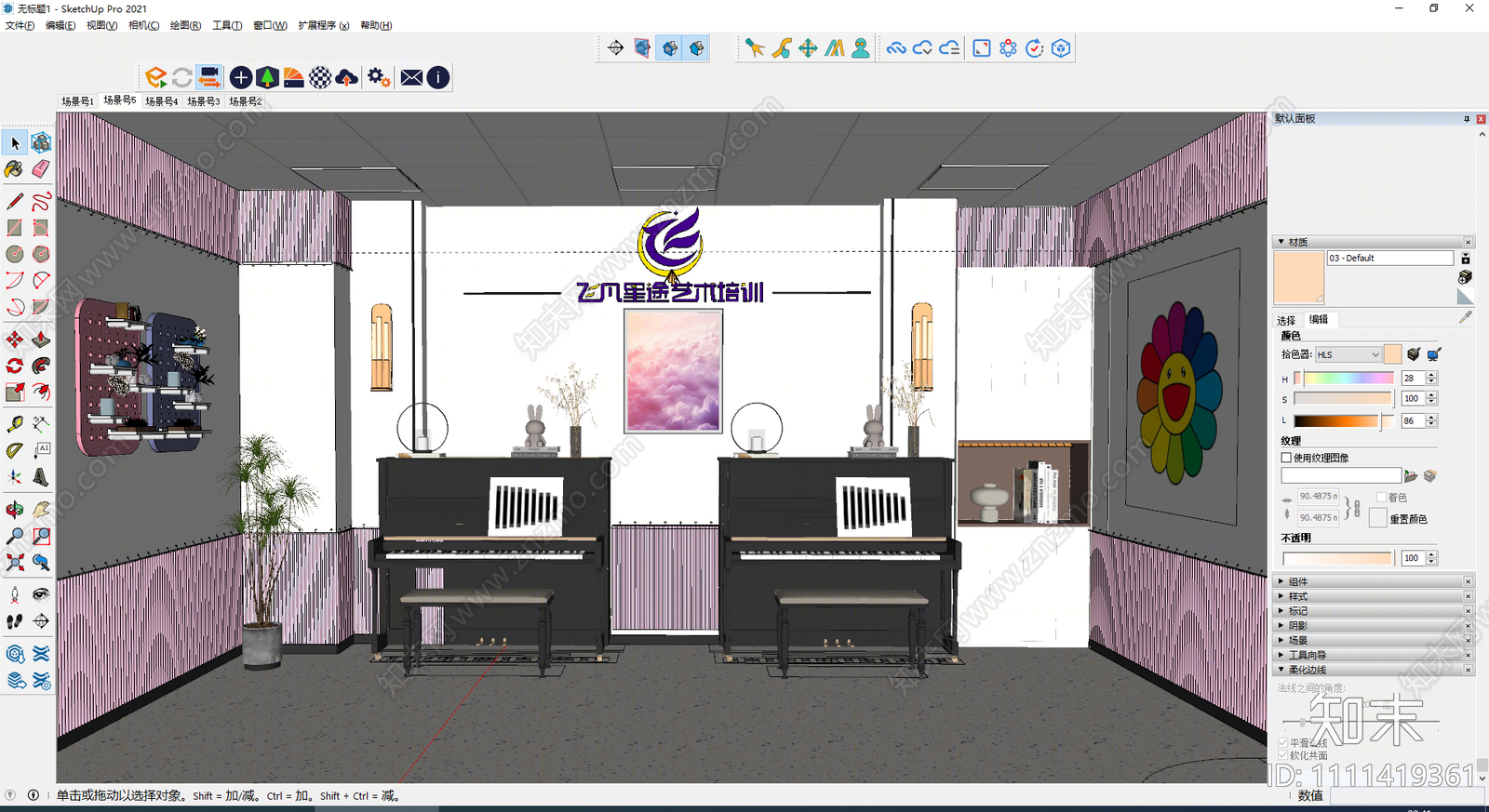Click the person silhouette toolbar icon
The height and width of the screenshot is (812, 1489).
[x=861, y=48]
